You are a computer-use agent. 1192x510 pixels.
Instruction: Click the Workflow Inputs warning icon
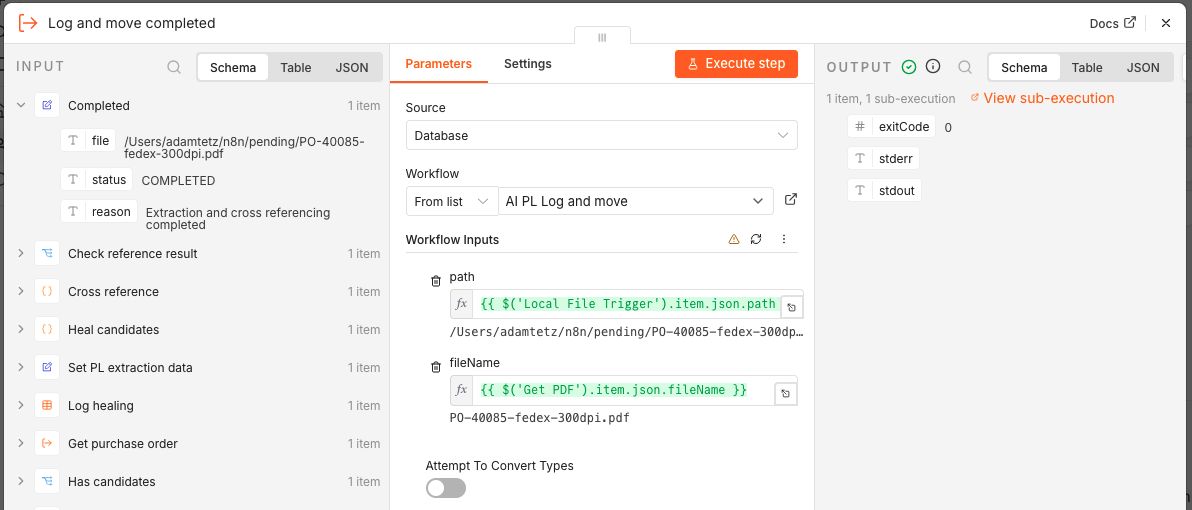click(x=734, y=239)
